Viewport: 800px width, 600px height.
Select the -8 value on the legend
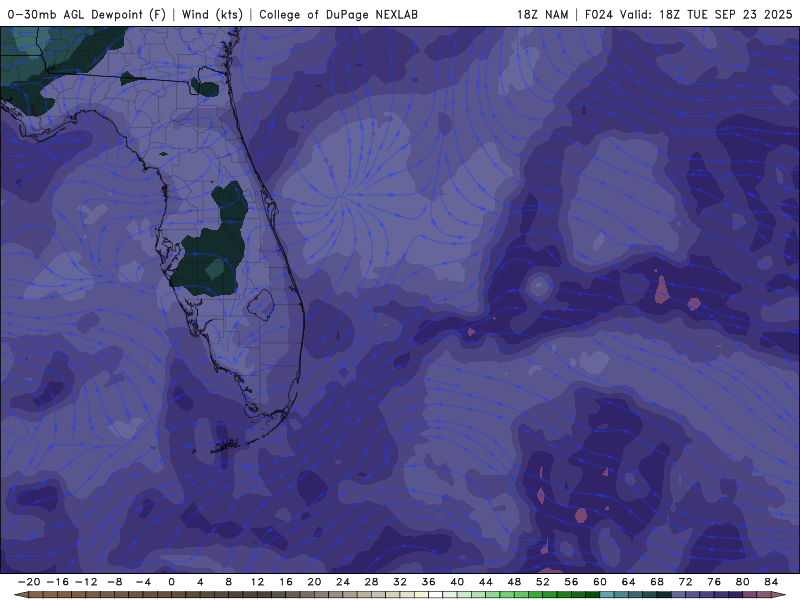[x=115, y=582]
